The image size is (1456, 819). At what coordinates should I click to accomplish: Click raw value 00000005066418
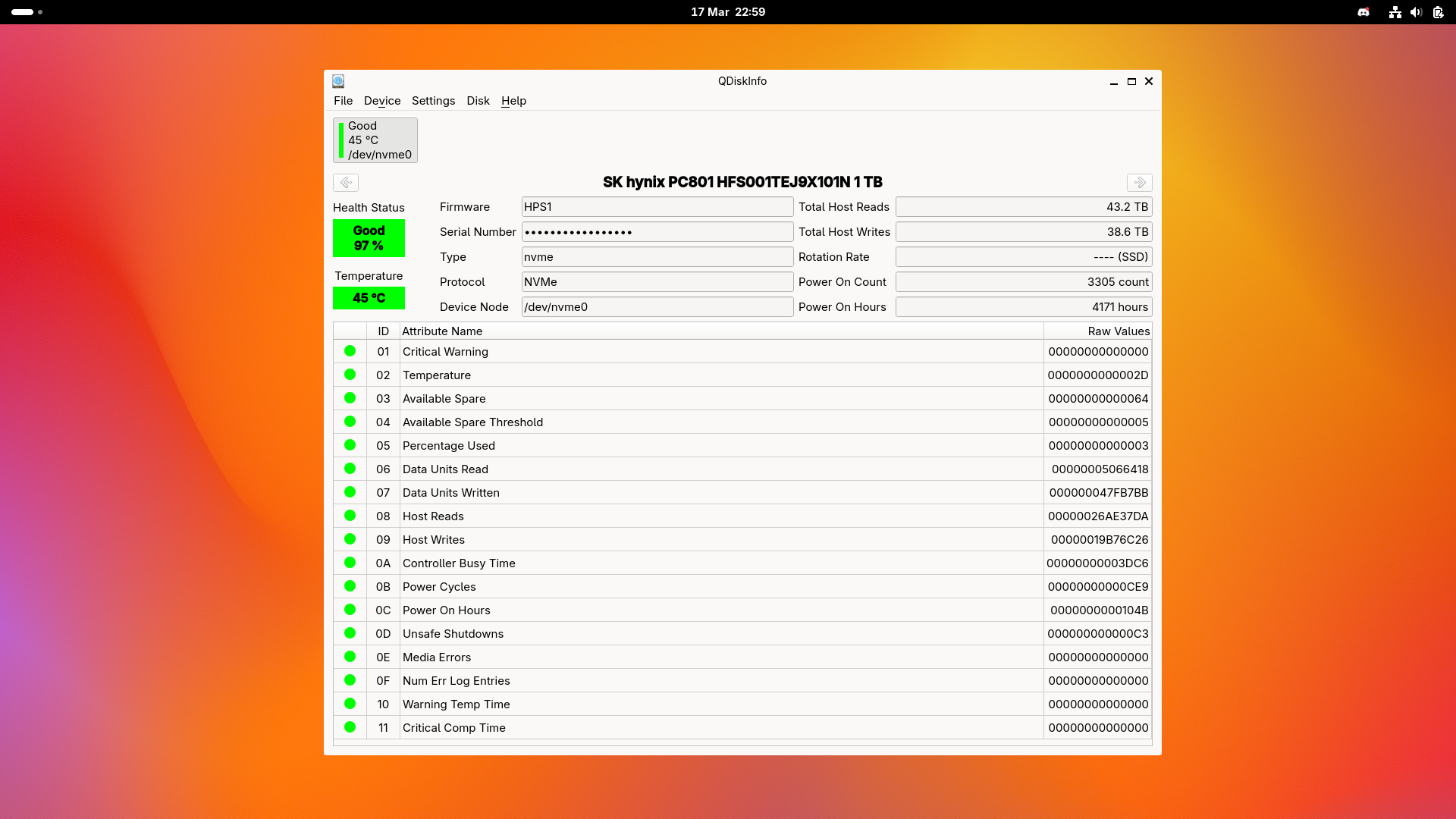pos(1100,469)
